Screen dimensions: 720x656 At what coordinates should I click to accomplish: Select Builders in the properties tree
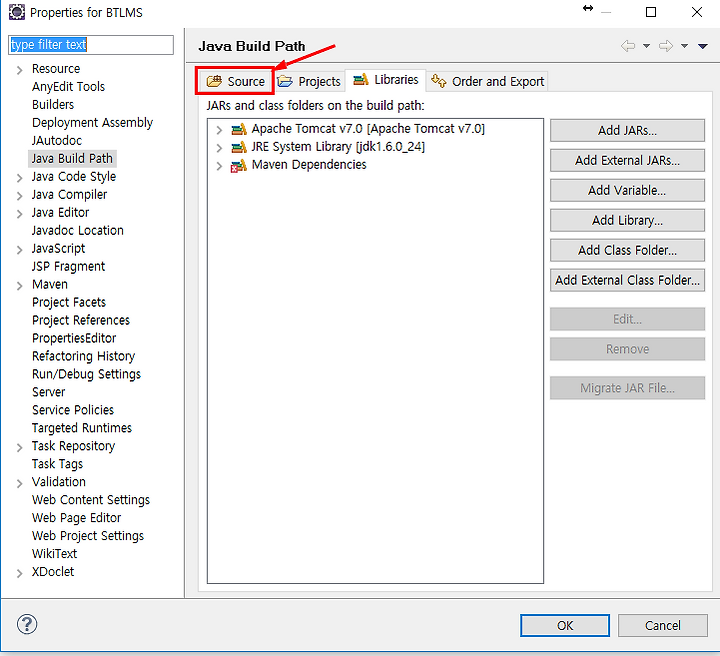click(x=53, y=105)
